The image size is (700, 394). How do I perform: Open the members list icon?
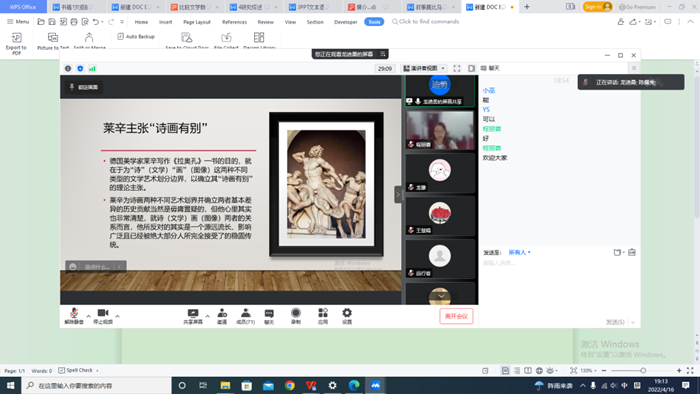(x=246, y=313)
